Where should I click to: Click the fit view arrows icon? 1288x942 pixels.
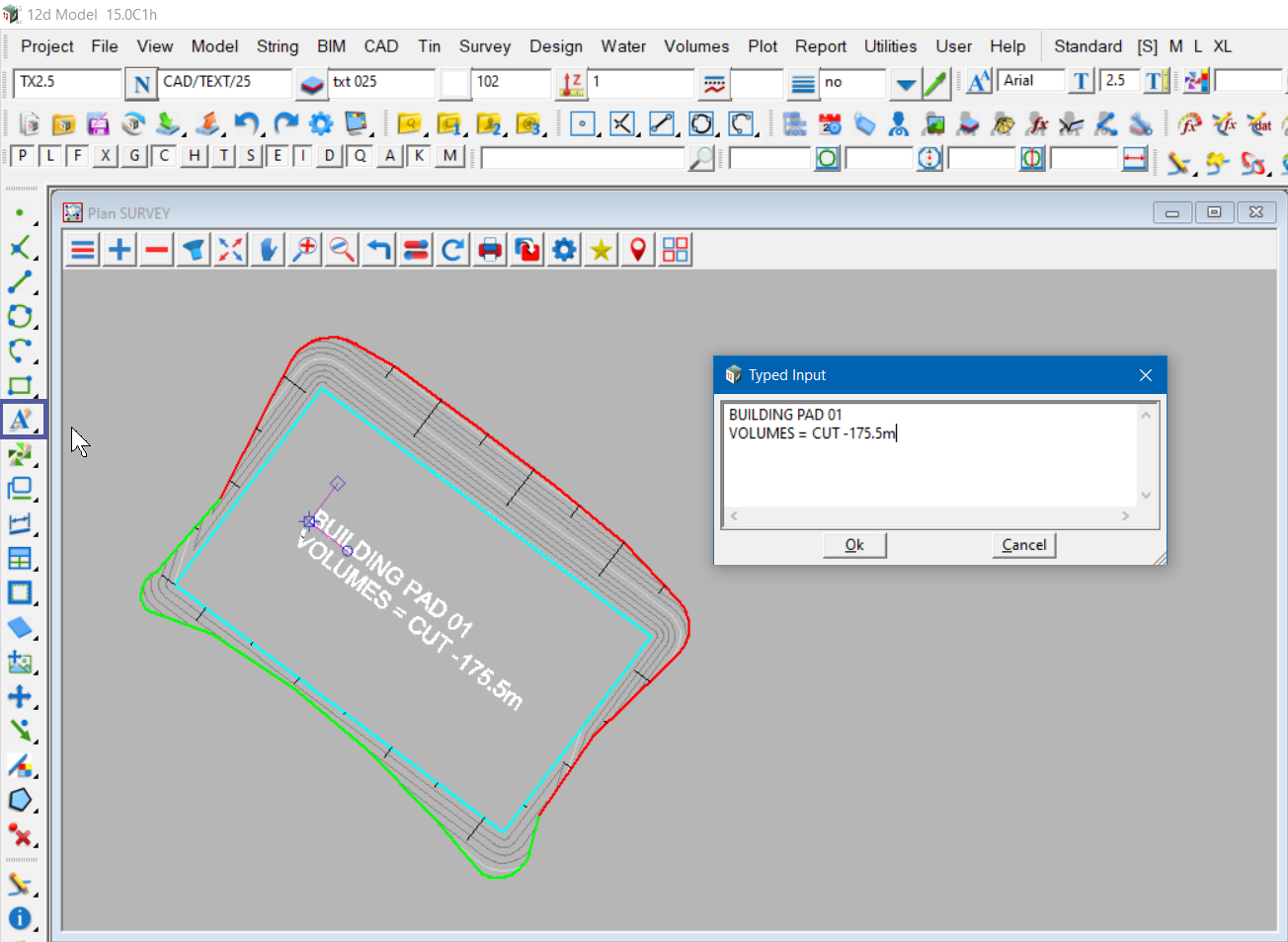[231, 250]
